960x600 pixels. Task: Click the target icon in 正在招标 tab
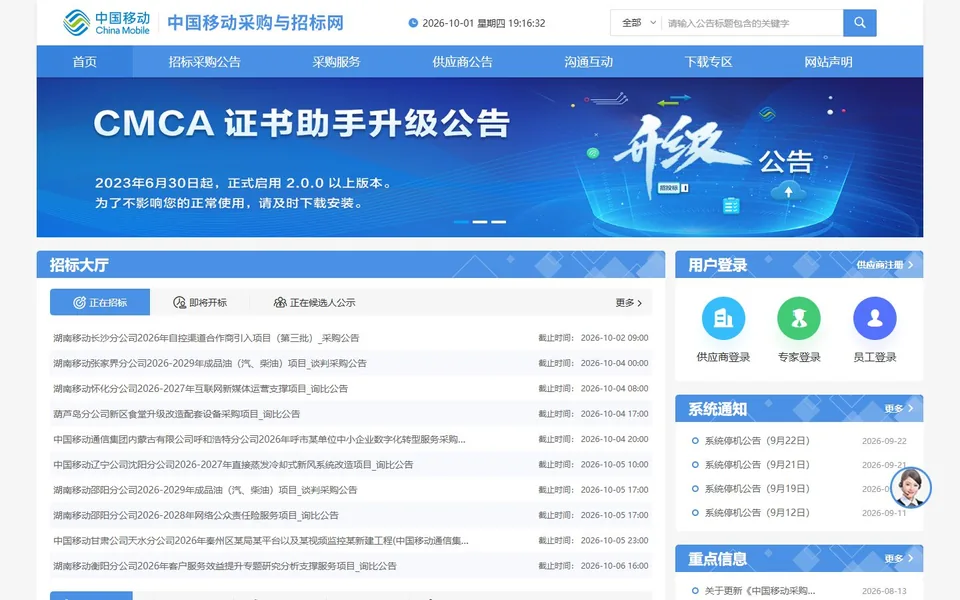click(80, 302)
